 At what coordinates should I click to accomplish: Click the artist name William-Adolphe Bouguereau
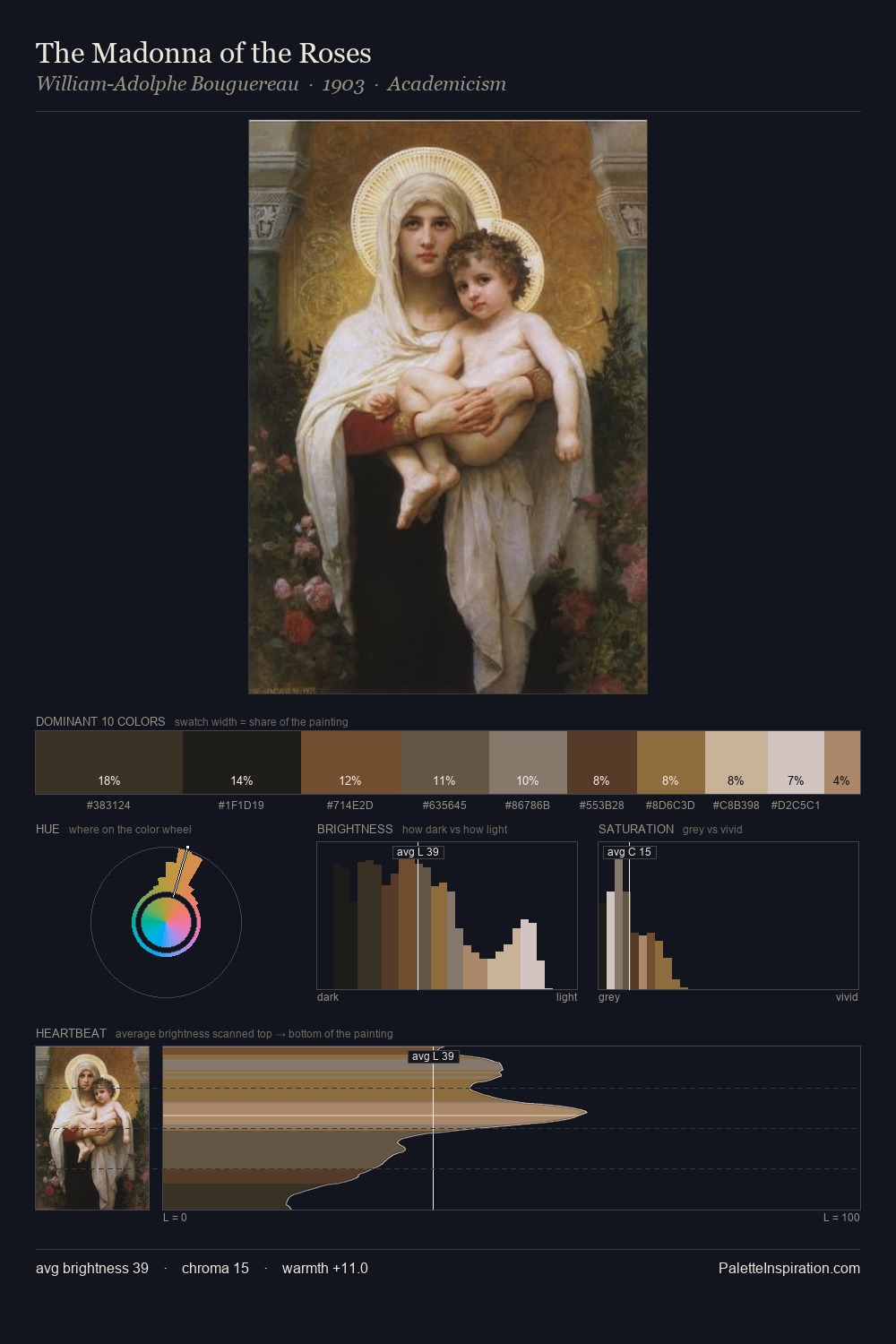[168, 84]
